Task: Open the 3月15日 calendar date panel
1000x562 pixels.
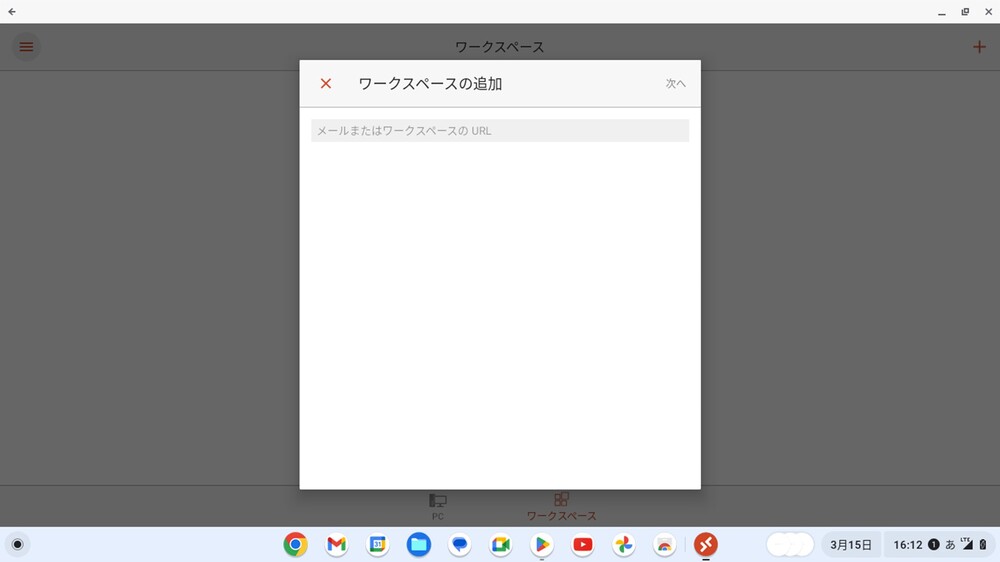Action: coord(851,545)
